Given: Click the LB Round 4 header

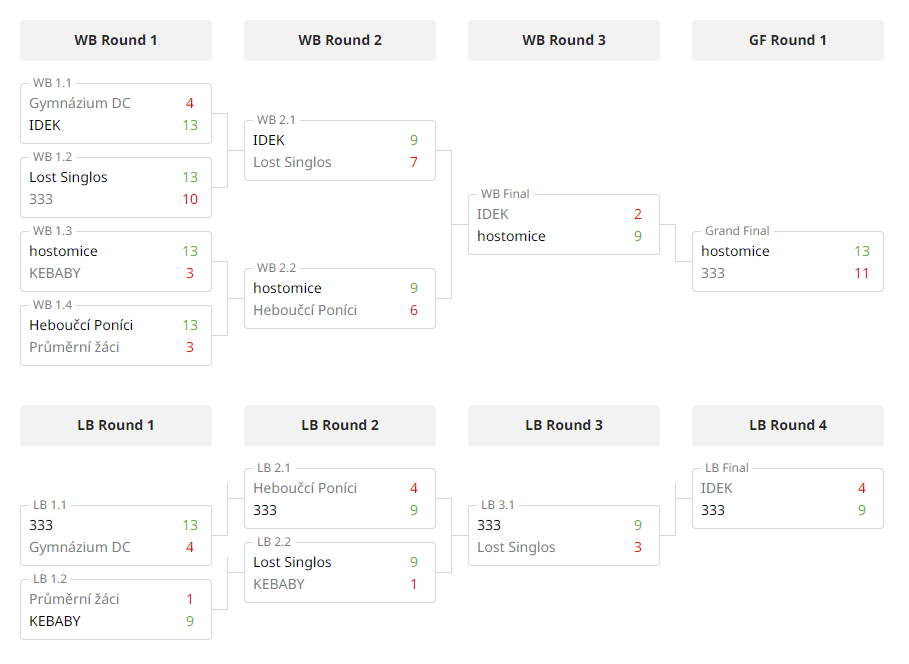Looking at the screenshot, I should click(x=788, y=425).
